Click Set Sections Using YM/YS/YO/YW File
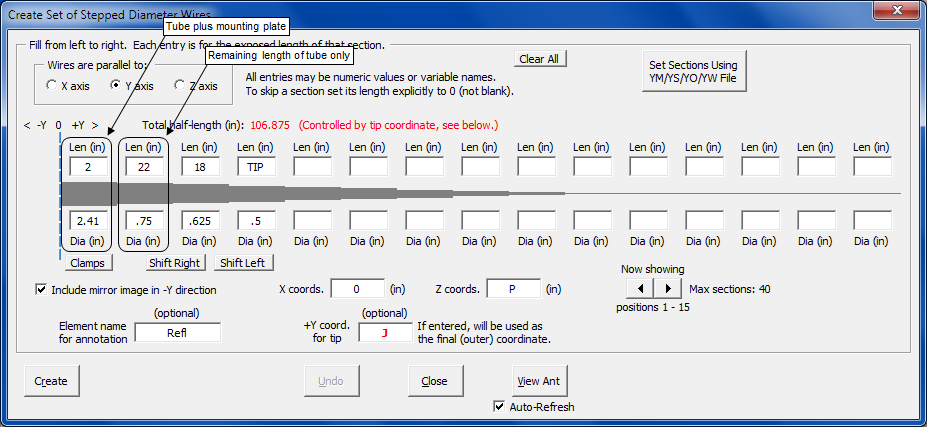 (x=693, y=72)
